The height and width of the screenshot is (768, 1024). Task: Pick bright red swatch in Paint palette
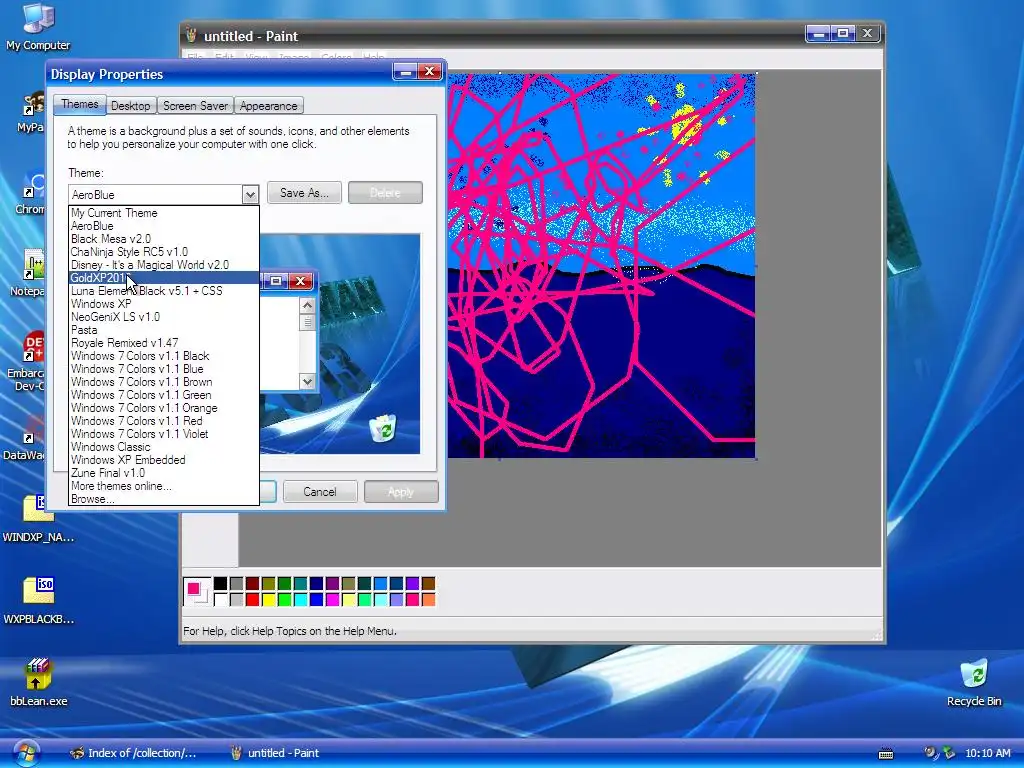[252, 600]
